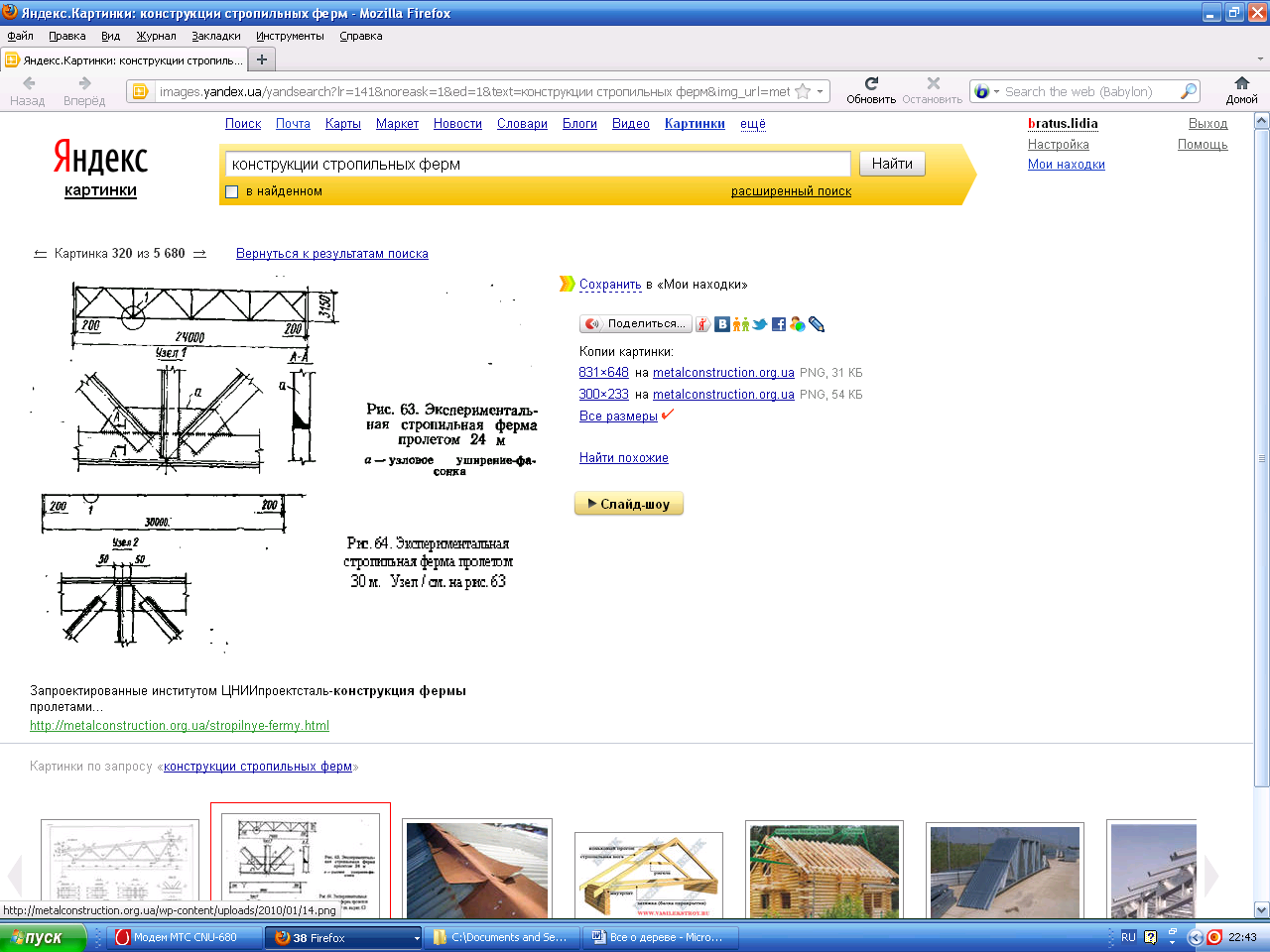Open the Файл menu
1270x952 pixels.
(20, 36)
